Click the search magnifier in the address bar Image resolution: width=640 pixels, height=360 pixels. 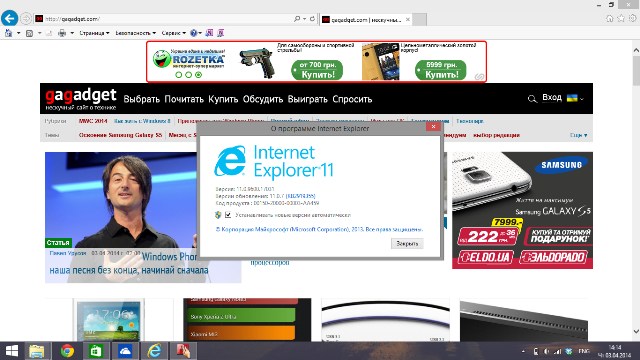[297, 19]
